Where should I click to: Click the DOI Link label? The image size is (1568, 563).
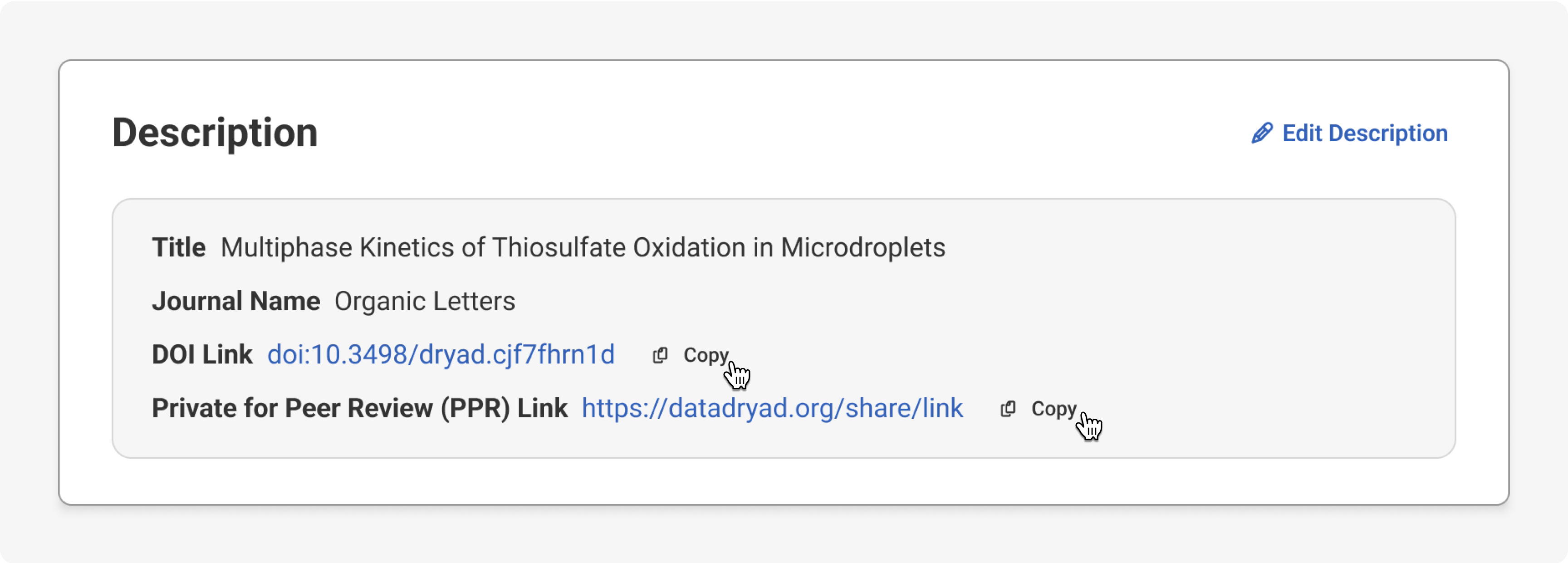[x=201, y=354]
